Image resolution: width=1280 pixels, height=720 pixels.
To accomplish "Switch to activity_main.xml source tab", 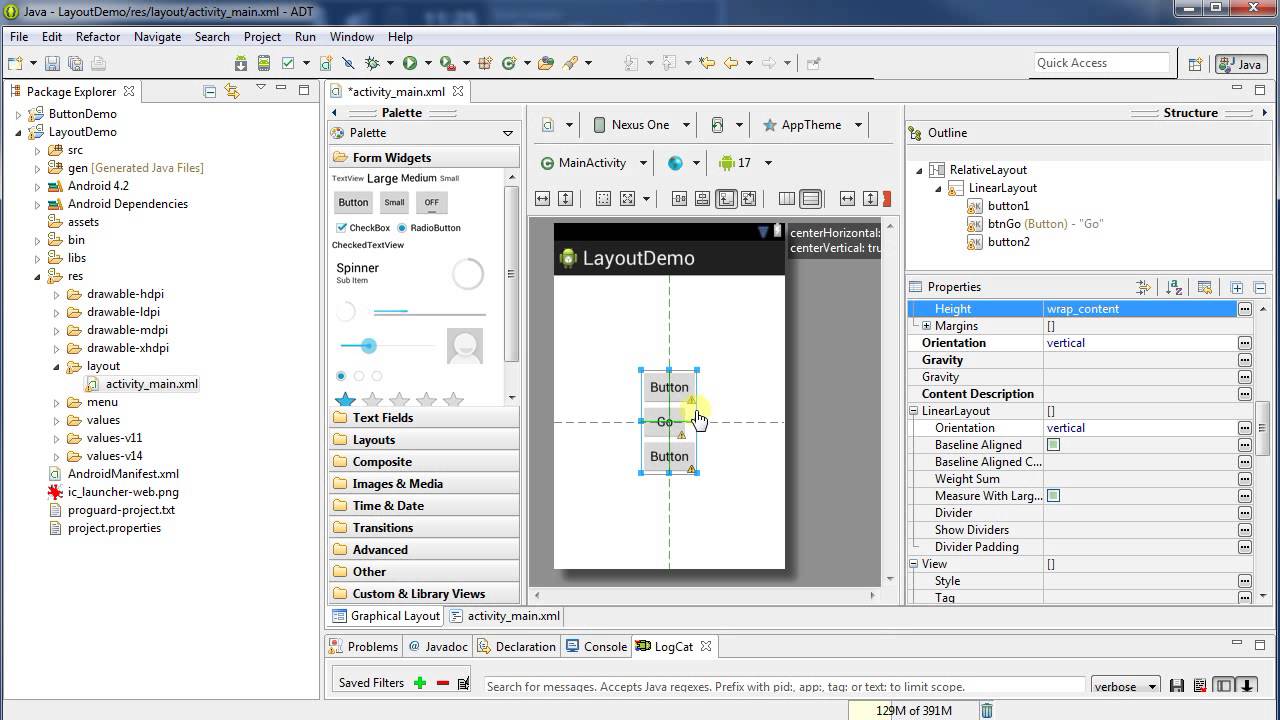I will pyautogui.click(x=506, y=616).
